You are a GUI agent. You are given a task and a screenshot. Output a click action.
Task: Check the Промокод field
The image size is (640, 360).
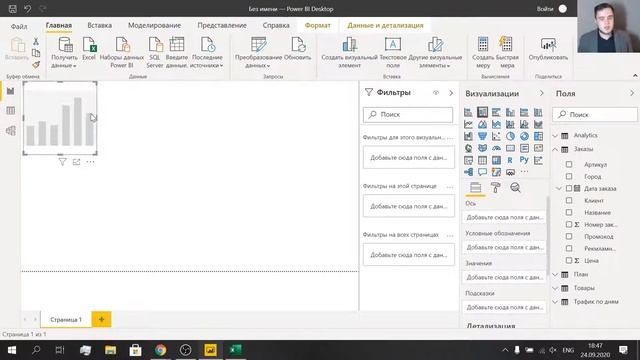[x=569, y=236]
